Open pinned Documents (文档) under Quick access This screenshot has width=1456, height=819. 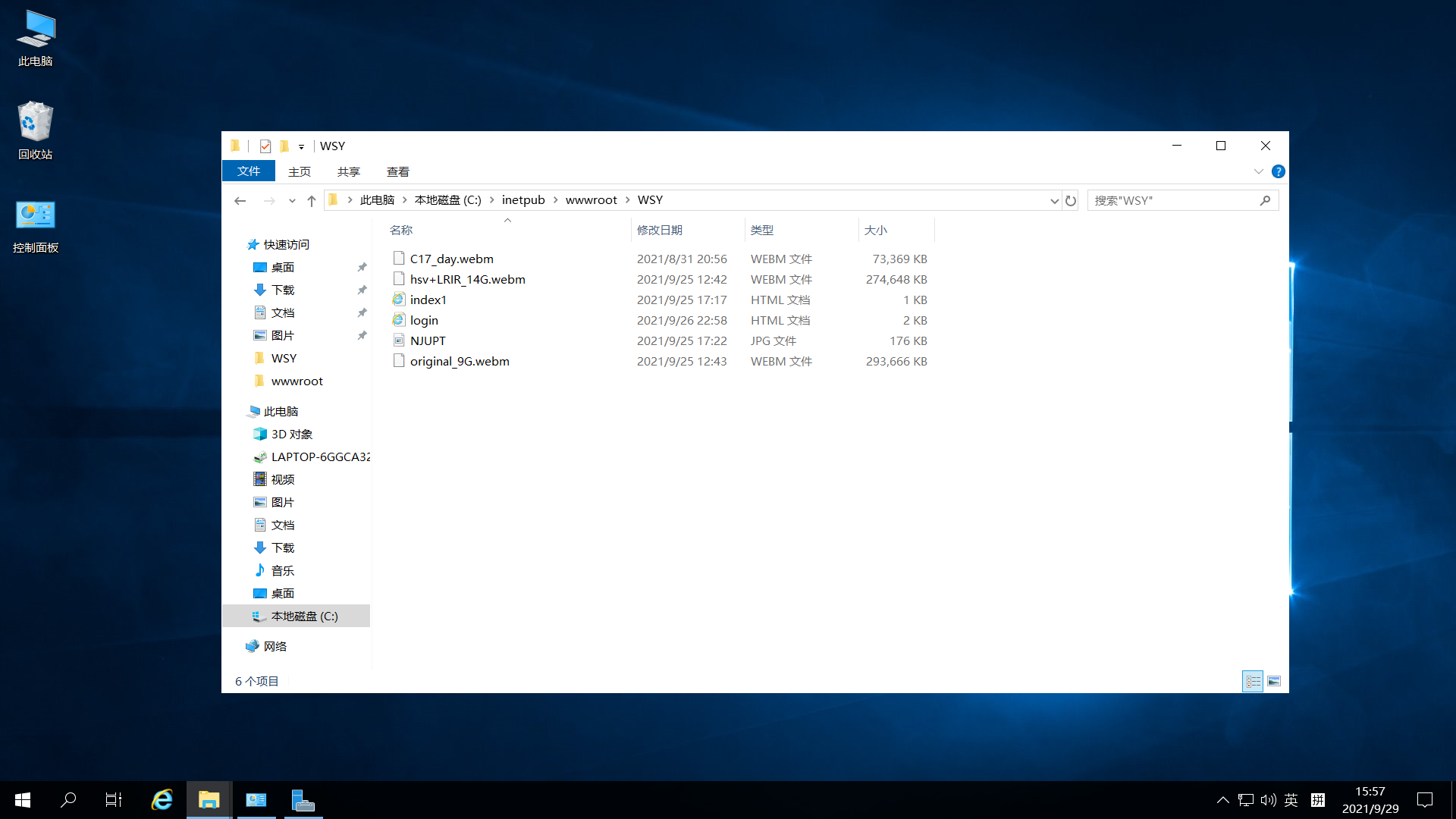tap(283, 312)
